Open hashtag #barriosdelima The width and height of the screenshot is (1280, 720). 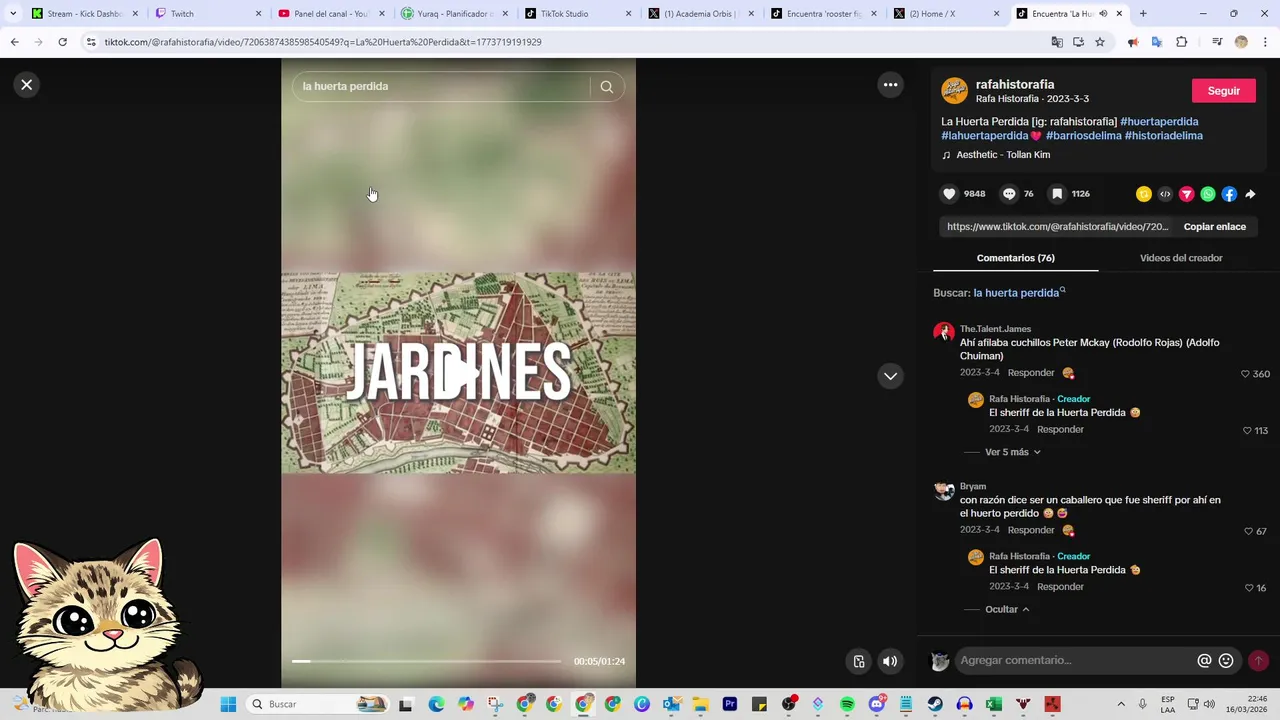(x=1083, y=135)
